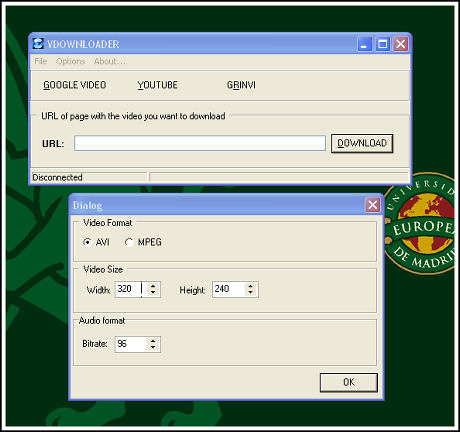Maximize the VDownloader window
This screenshot has width=460, height=432.
coord(383,44)
